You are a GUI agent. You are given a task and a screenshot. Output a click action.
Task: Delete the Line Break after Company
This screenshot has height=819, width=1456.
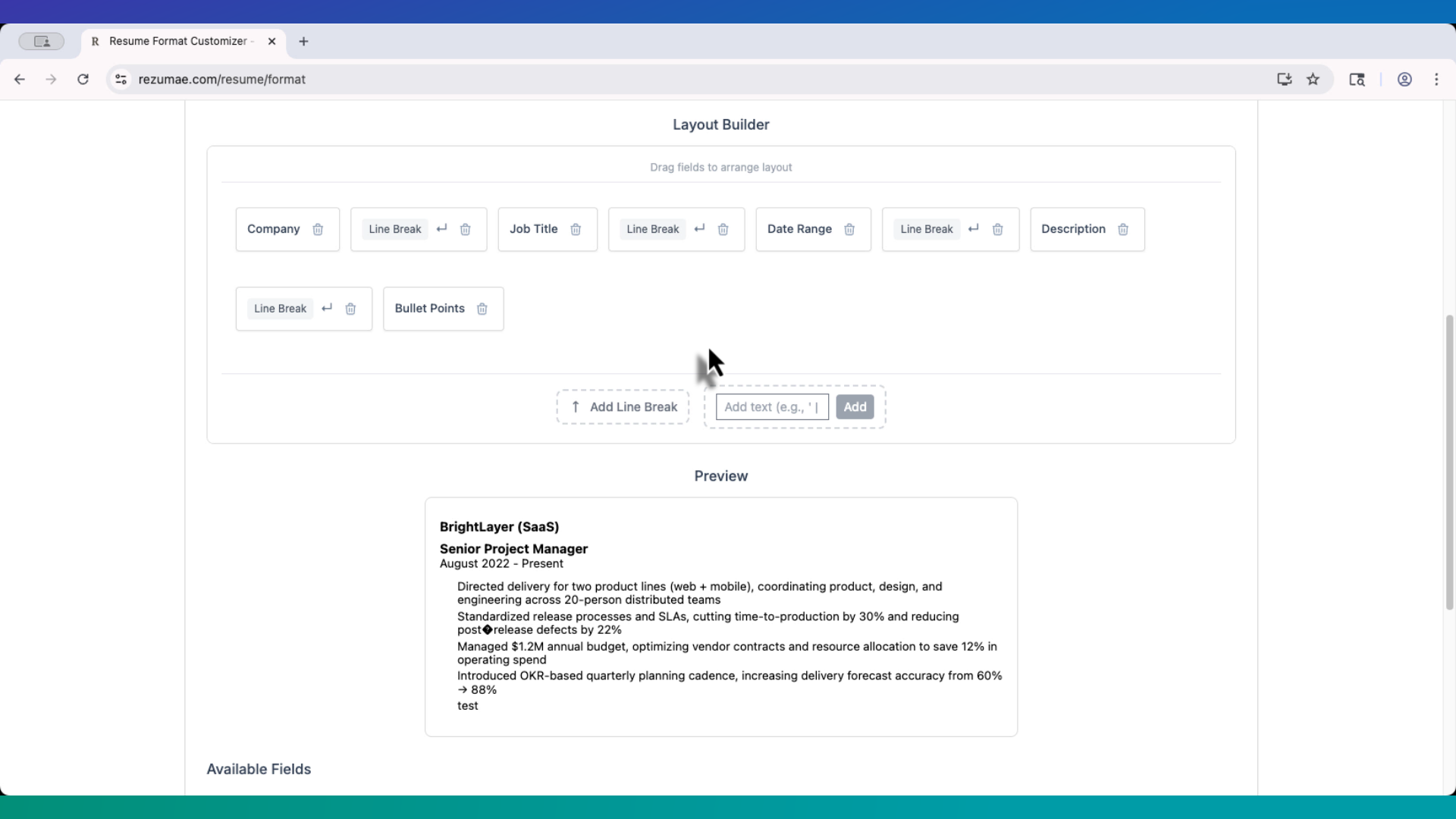tap(465, 229)
